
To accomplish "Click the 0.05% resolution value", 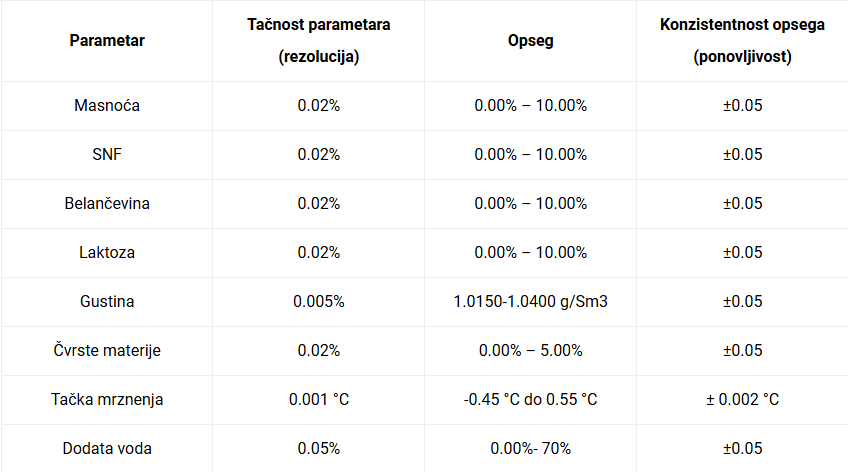I will (318, 449).
